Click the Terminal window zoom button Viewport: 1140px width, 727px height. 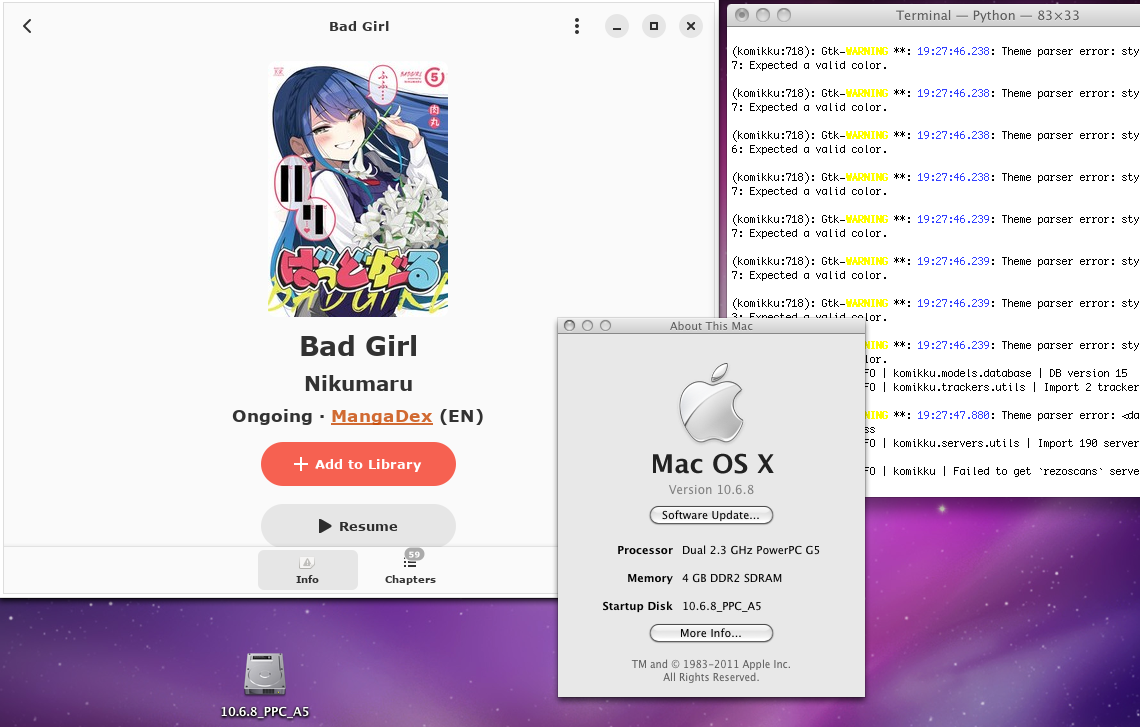click(784, 15)
